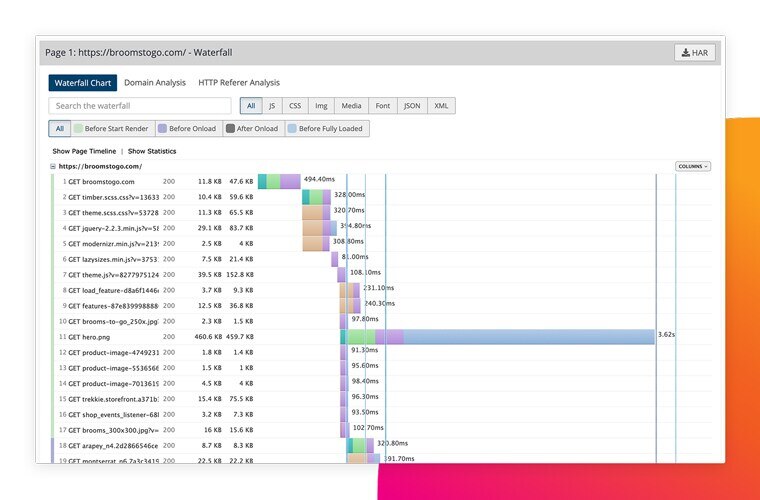Show only Font requests
Viewport: 760px width, 500px height.
click(x=382, y=106)
